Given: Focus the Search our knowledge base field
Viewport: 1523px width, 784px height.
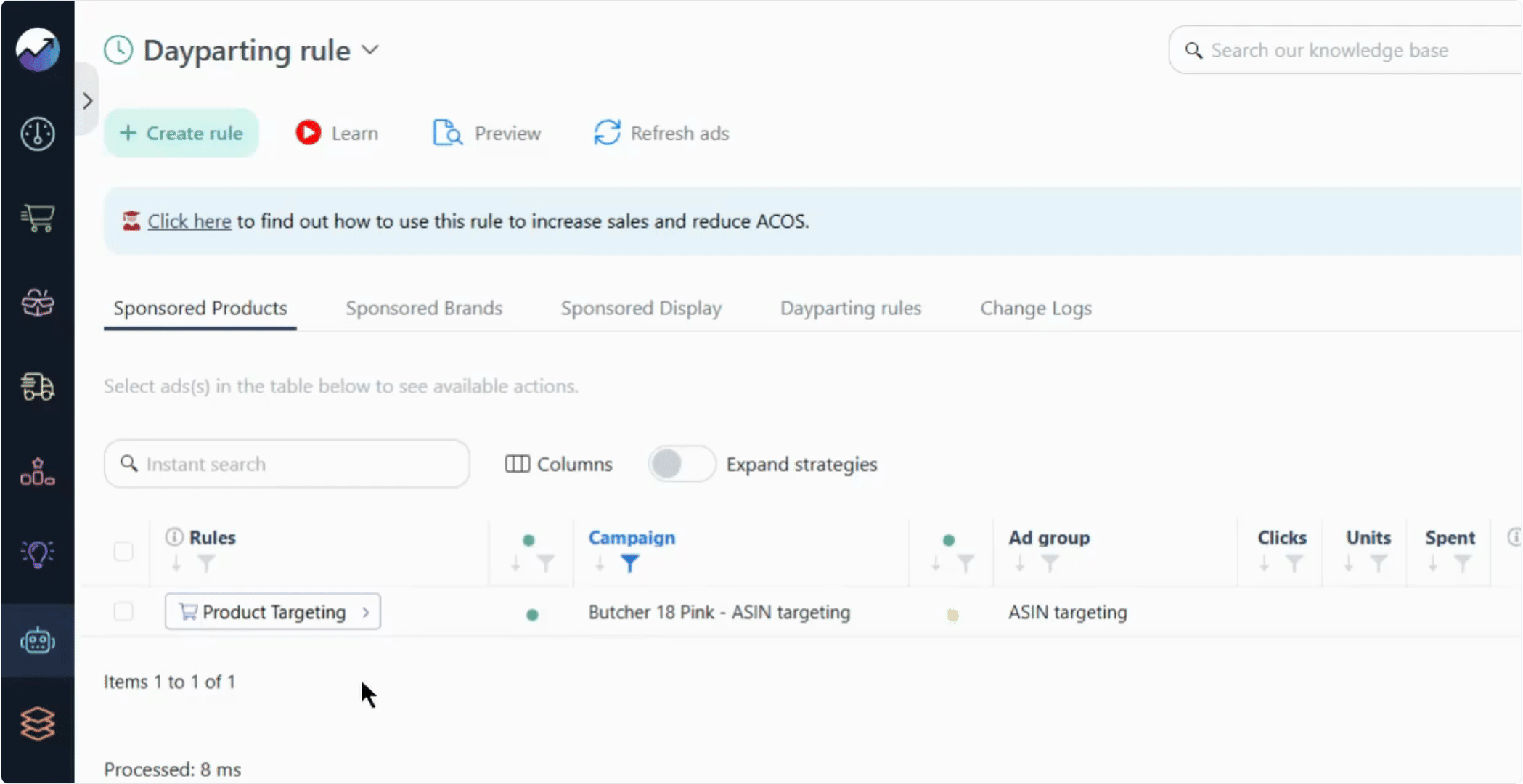Looking at the screenshot, I should 1345,50.
